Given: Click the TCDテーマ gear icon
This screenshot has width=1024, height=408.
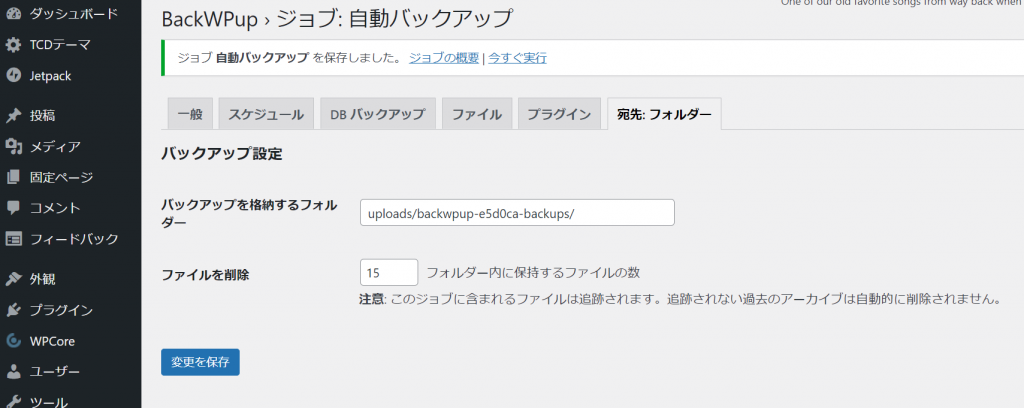Looking at the screenshot, I should [13, 45].
